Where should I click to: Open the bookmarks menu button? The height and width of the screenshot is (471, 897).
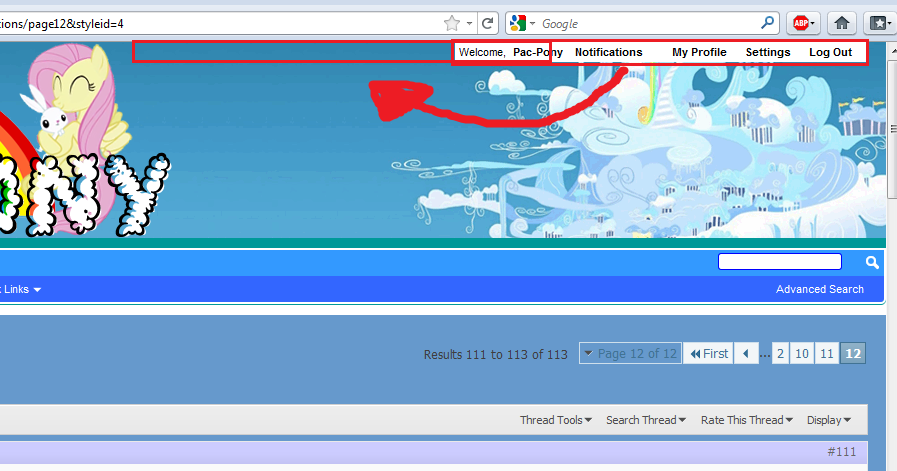(880, 23)
